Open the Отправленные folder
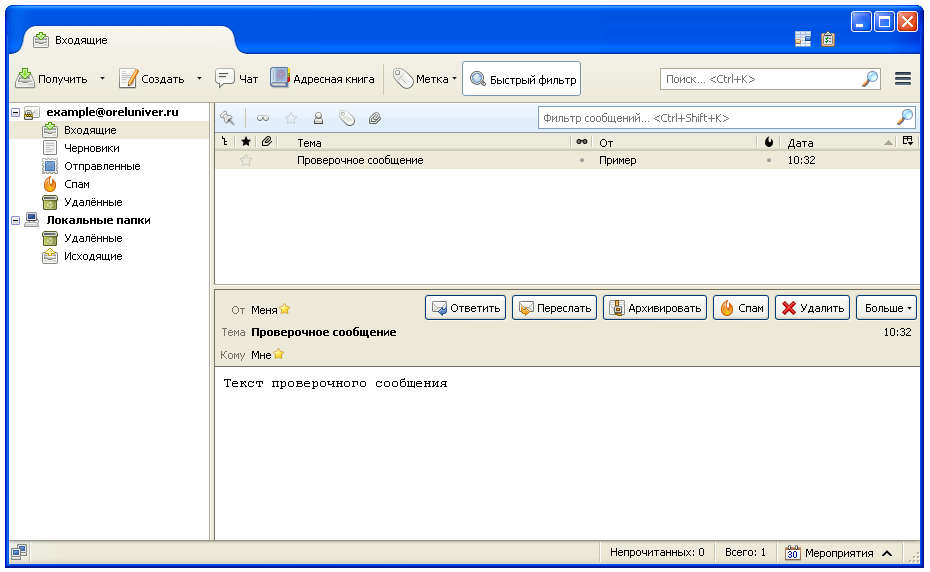930x572 pixels. point(101,166)
